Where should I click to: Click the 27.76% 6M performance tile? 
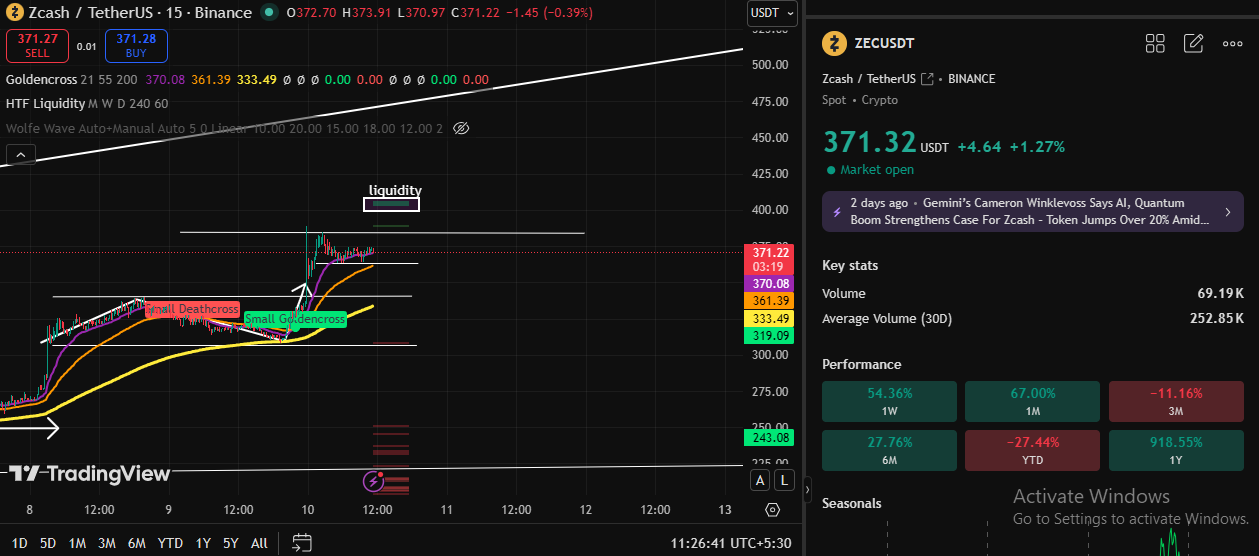[889, 450]
